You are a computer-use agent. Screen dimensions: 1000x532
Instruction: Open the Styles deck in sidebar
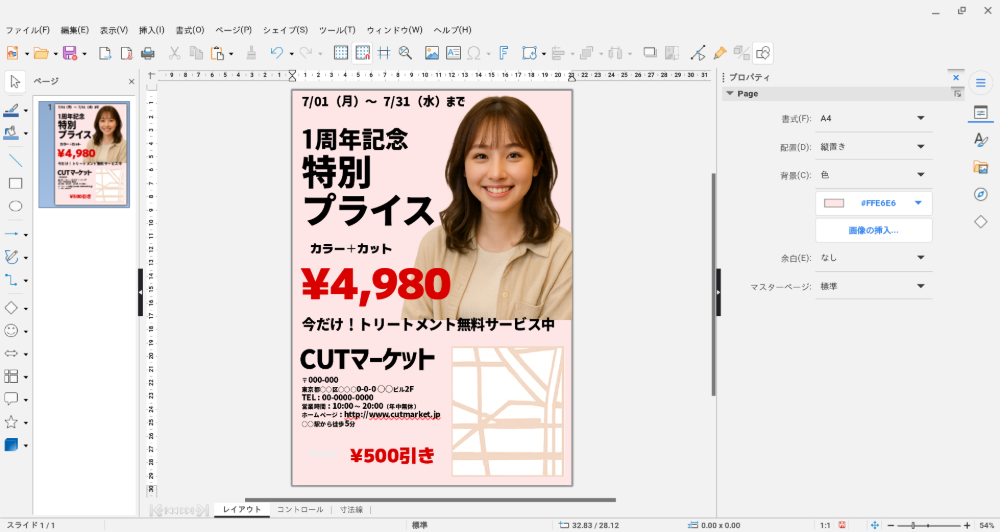click(981, 140)
